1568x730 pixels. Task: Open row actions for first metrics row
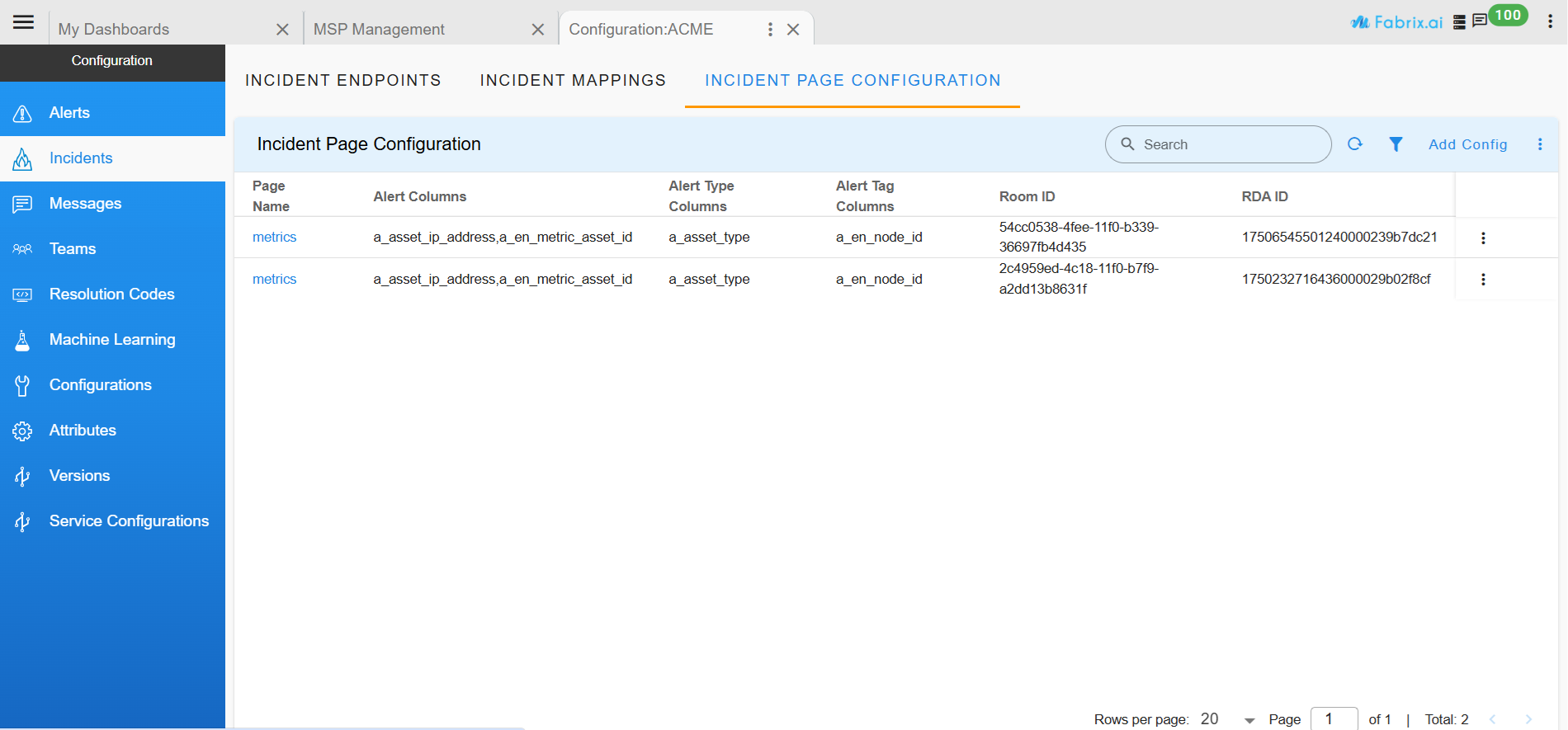pyautogui.click(x=1483, y=238)
